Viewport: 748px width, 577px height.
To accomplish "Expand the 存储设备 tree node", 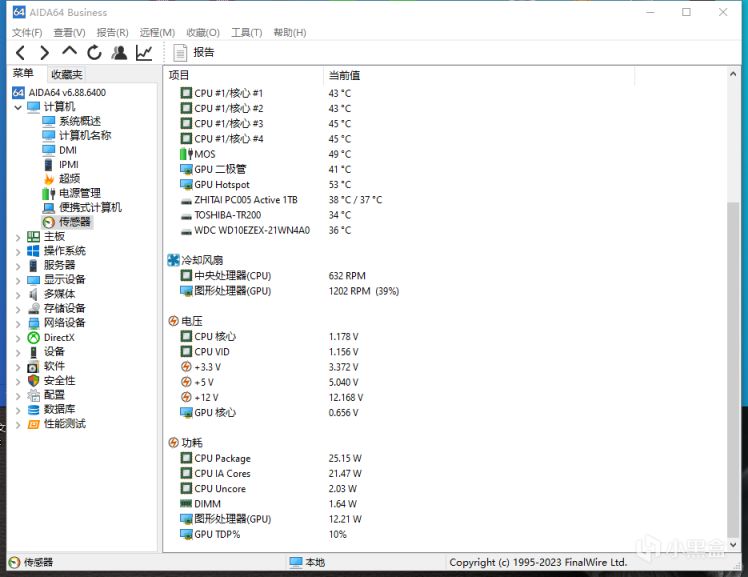I will pos(18,309).
